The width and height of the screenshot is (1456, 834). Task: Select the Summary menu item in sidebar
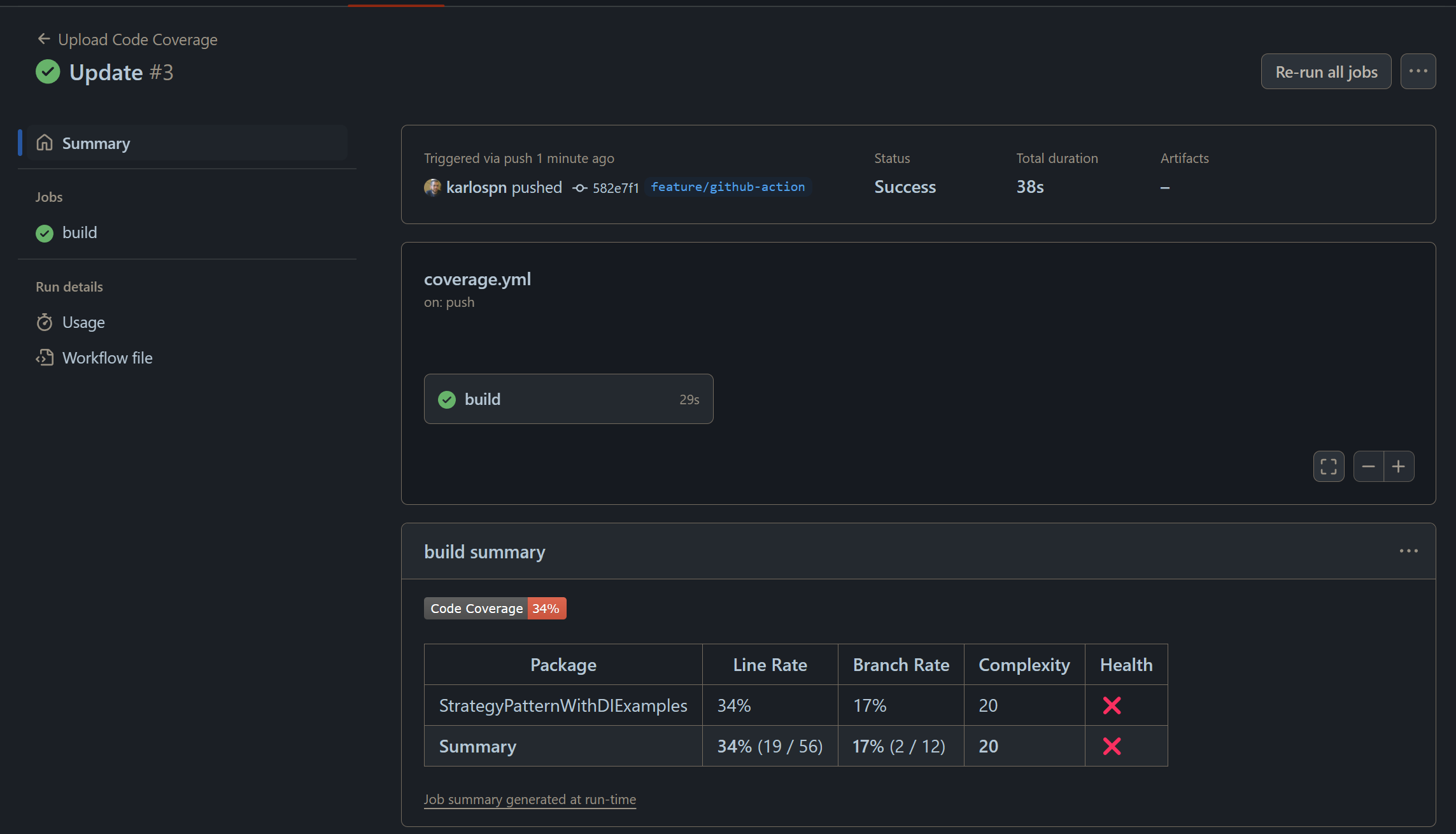97,142
